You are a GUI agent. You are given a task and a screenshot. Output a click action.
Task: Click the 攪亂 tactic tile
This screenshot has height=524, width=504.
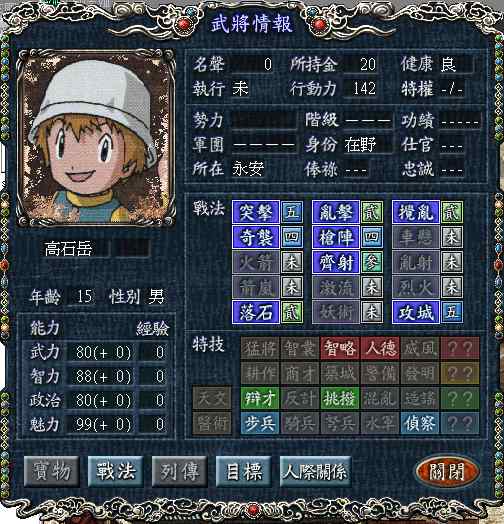[415, 212]
